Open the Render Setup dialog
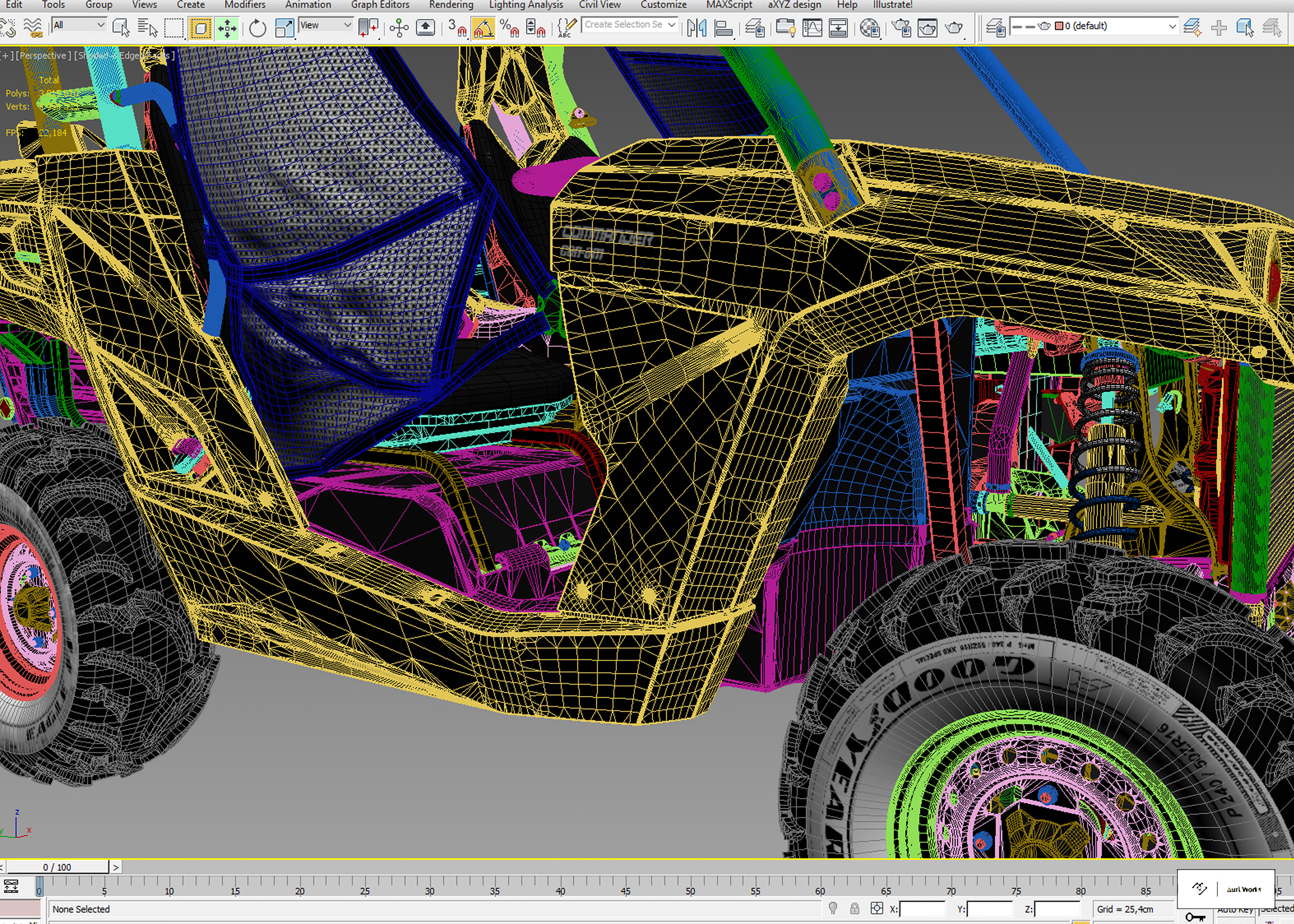Image resolution: width=1294 pixels, height=924 pixels. [901, 27]
